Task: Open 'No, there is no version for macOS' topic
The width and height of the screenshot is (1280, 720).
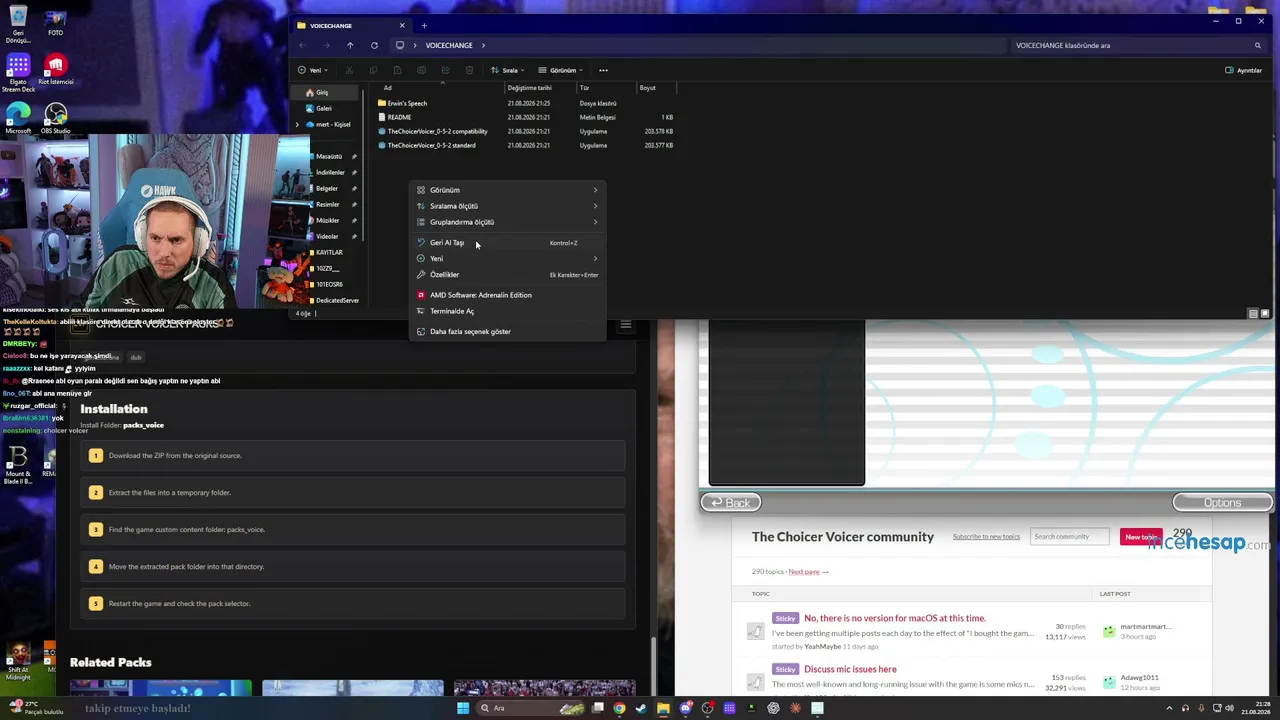Action: (x=895, y=618)
